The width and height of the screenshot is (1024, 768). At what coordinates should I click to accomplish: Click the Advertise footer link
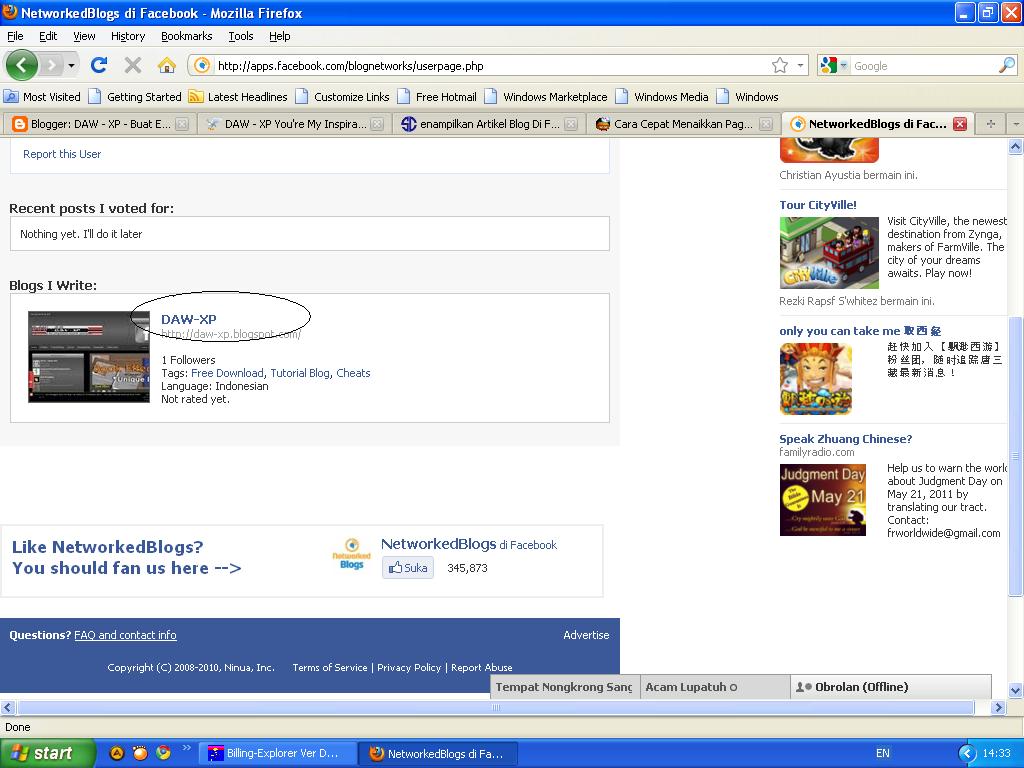pos(586,635)
